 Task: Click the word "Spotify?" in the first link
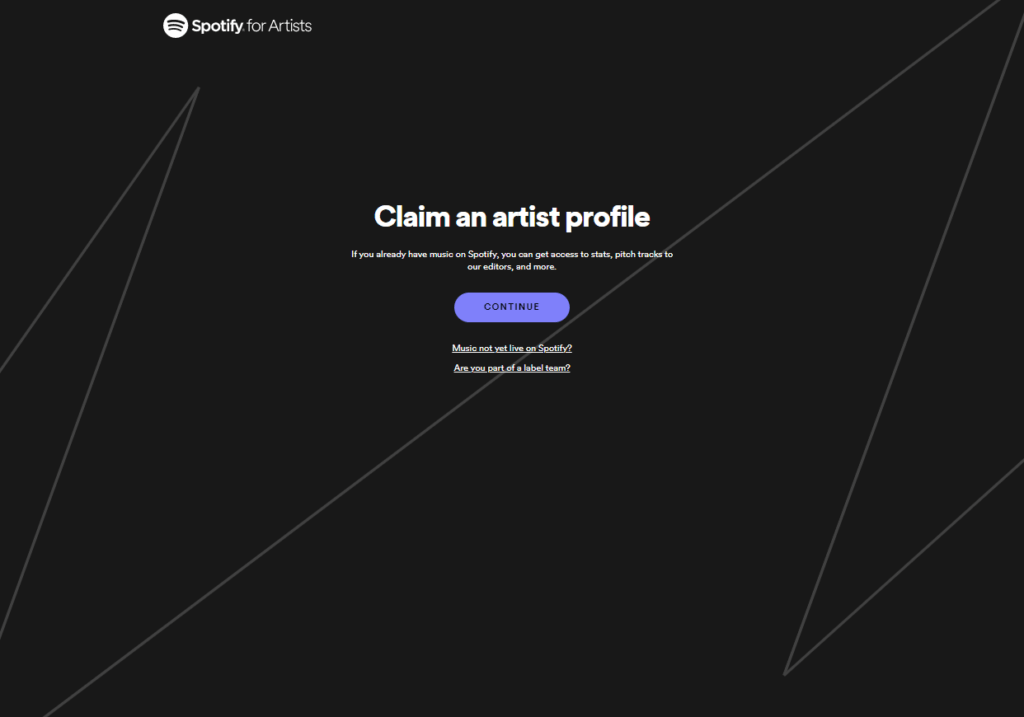pos(554,348)
